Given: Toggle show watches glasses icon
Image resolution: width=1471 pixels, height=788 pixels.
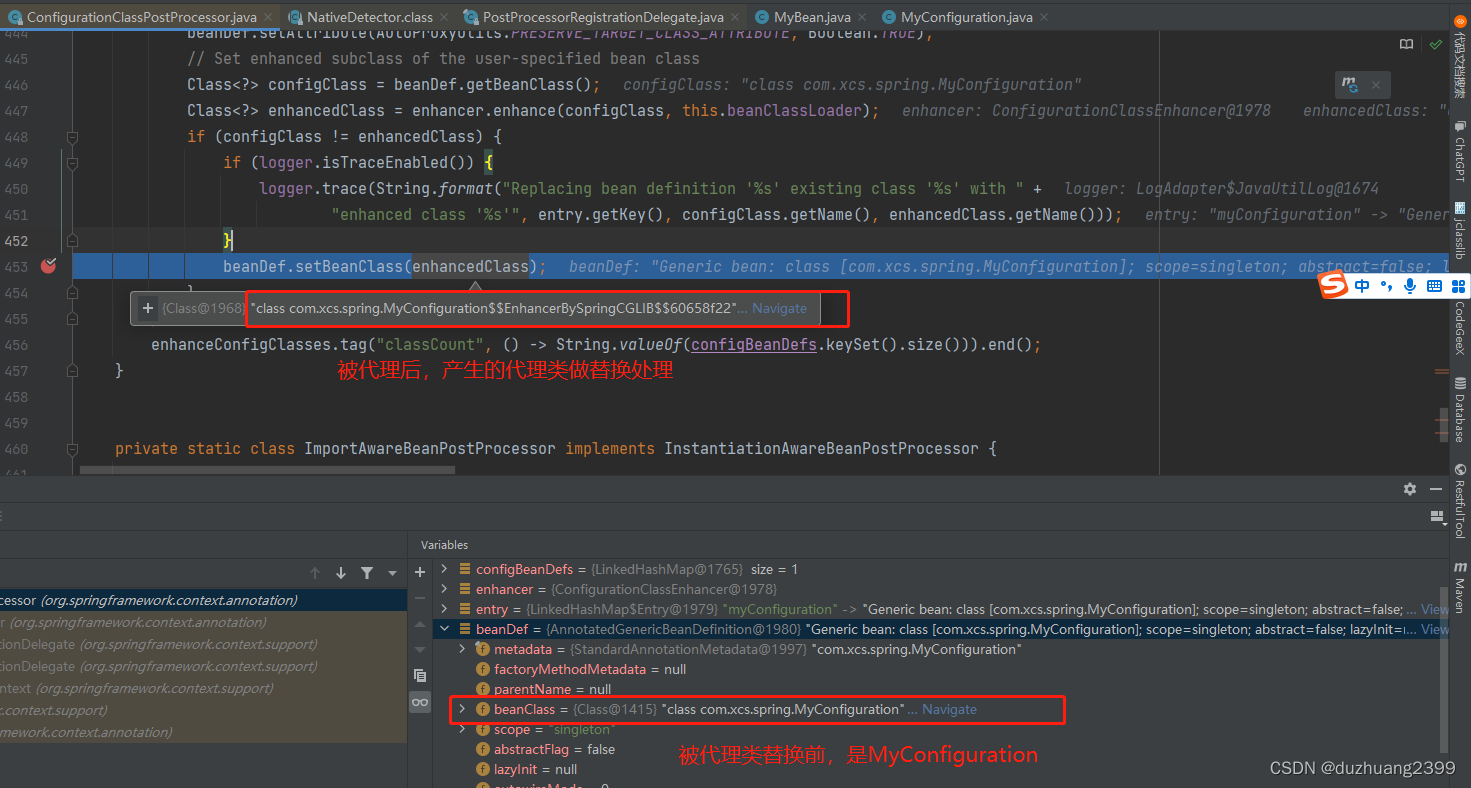Looking at the screenshot, I should (420, 703).
